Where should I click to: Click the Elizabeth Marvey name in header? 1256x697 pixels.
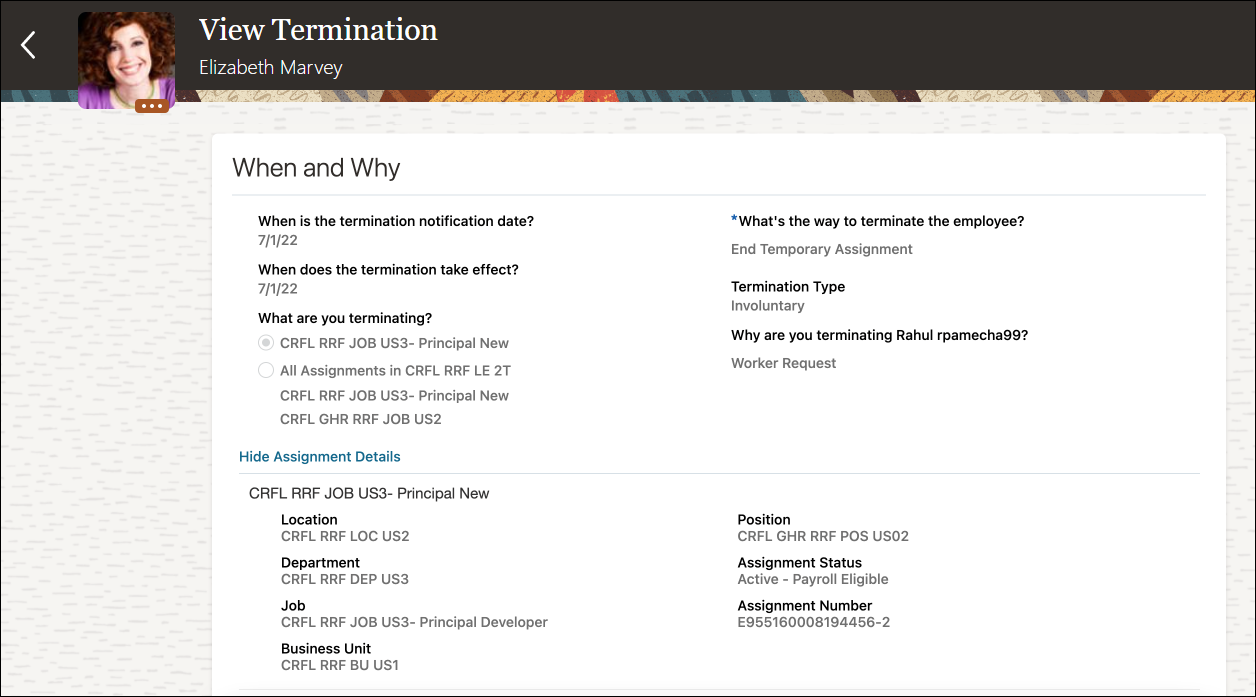tap(270, 68)
